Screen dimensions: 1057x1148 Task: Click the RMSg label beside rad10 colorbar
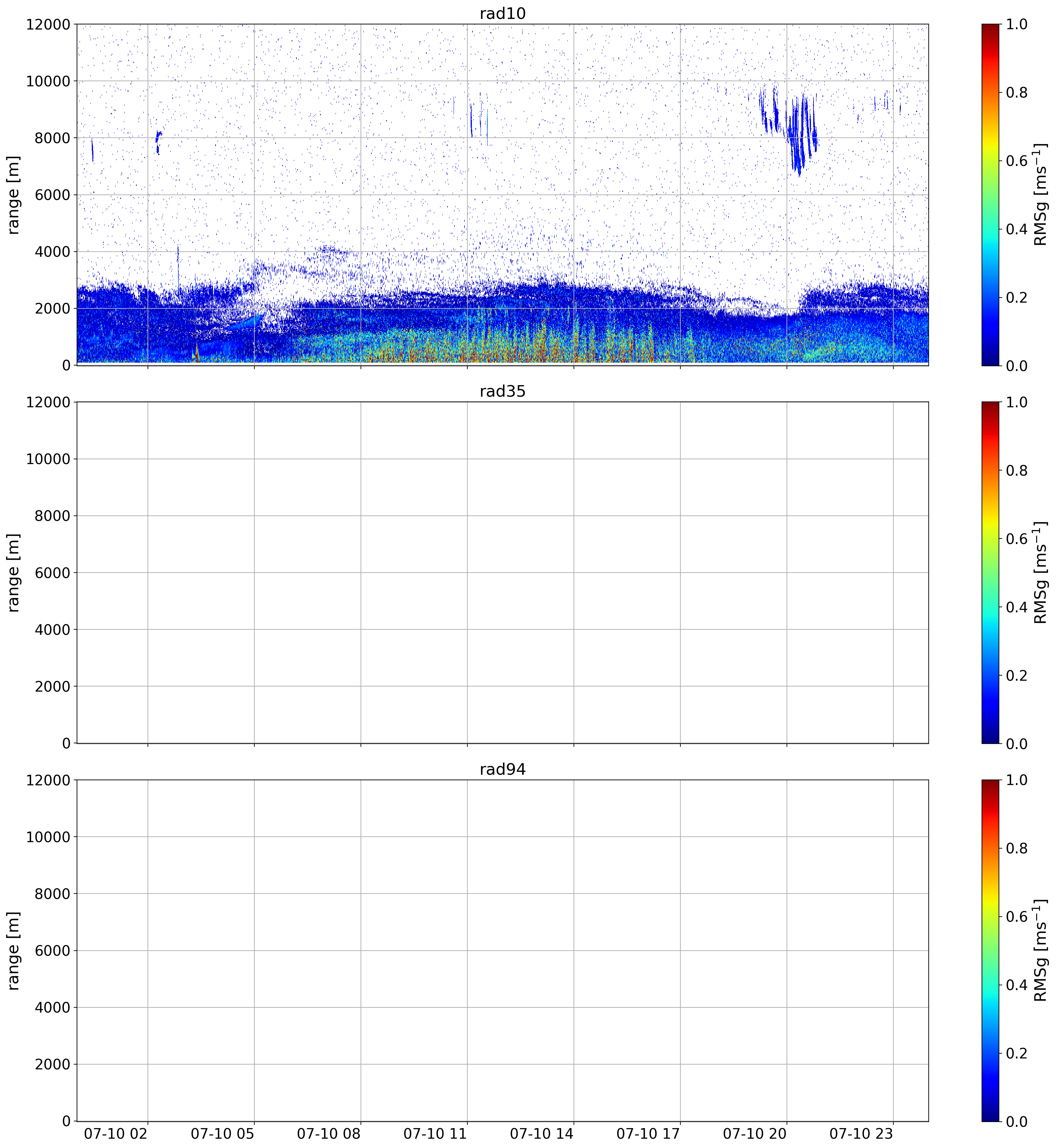coord(1040,194)
